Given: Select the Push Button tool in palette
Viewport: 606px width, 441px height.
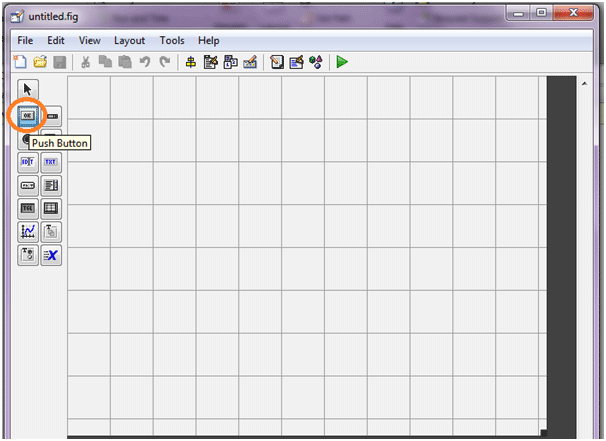Looking at the screenshot, I should pos(28,116).
